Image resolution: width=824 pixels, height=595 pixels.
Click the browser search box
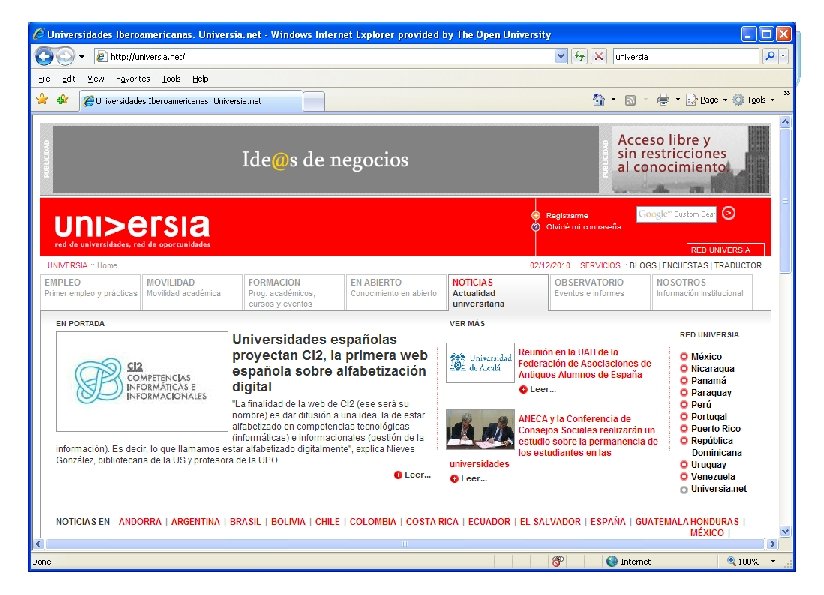pos(686,56)
